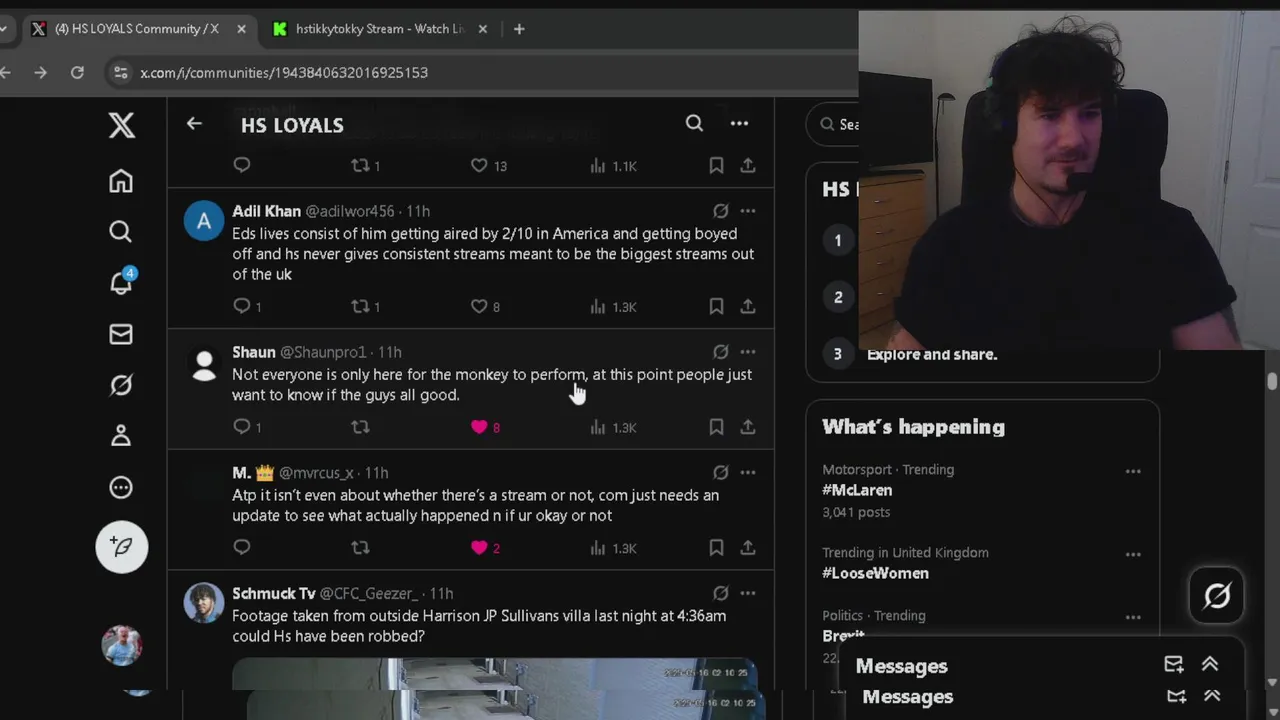1280x720 pixels.
Task: Open the X logo home link
Action: pyautogui.click(x=121, y=125)
